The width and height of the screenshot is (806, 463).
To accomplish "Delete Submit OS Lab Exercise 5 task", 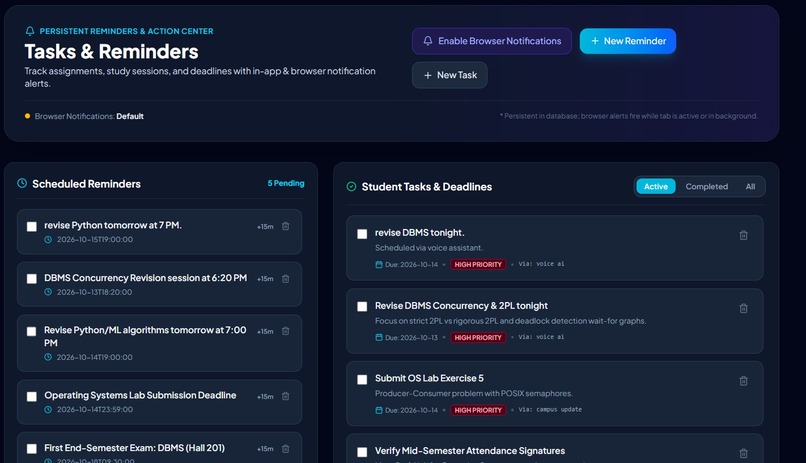I will click(743, 381).
